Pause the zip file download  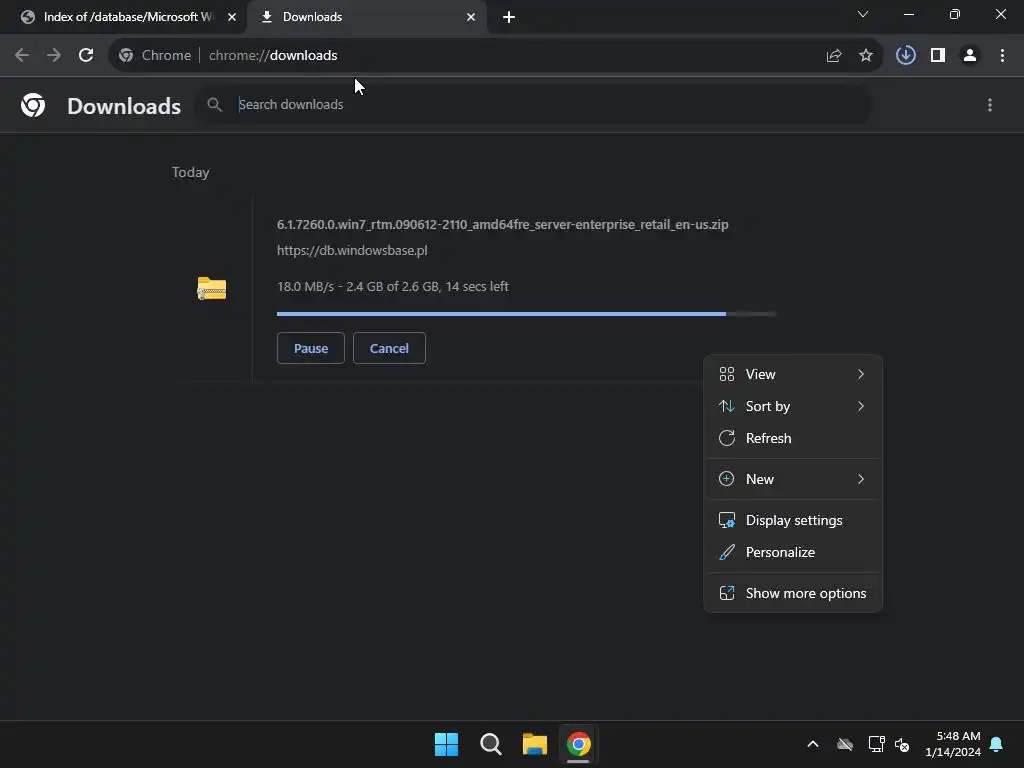[311, 348]
